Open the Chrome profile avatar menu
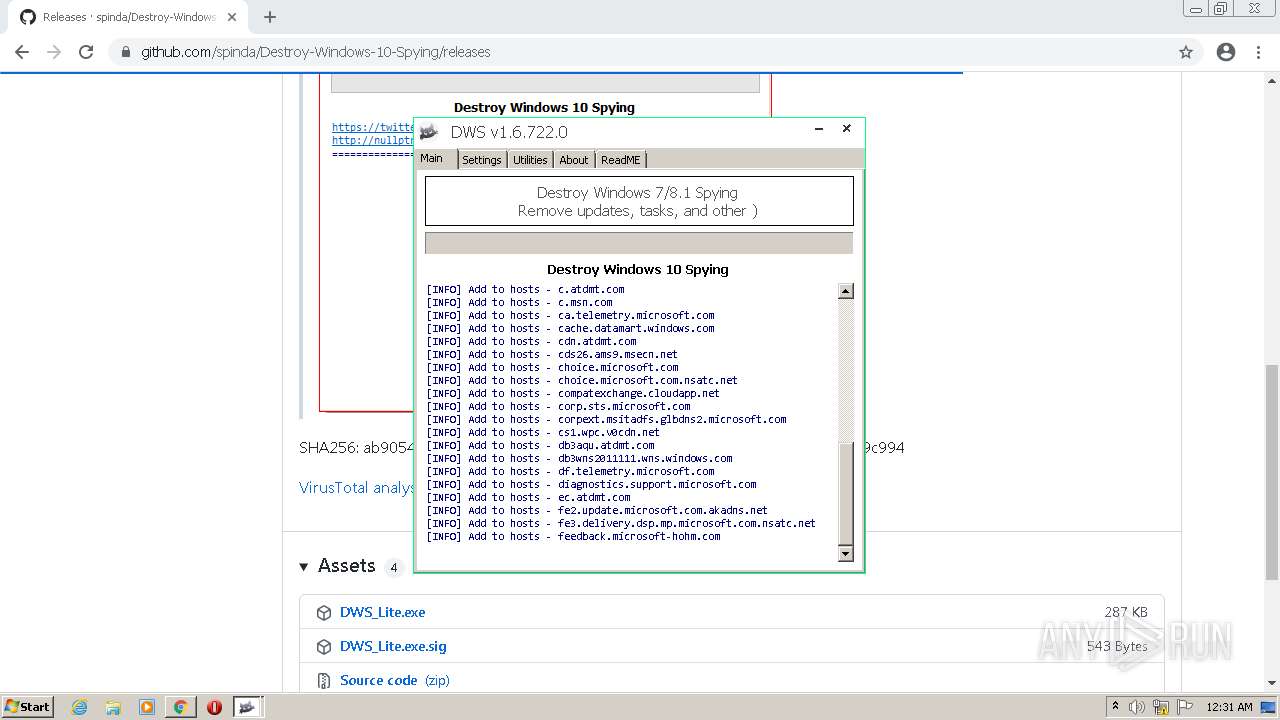The height and width of the screenshot is (720, 1280). pos(1226,52)
